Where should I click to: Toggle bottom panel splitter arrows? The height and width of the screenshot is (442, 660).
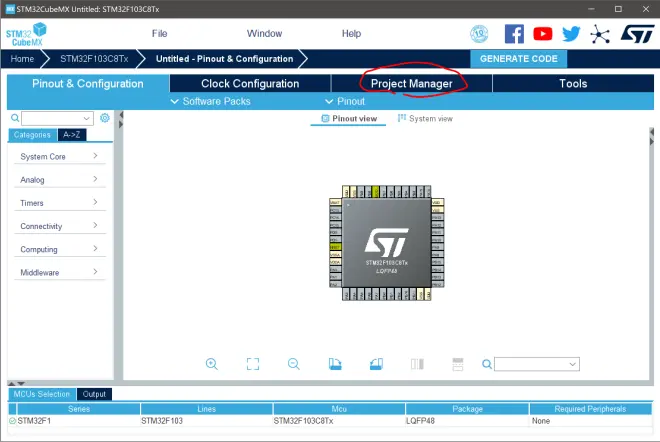coord(16,383)
